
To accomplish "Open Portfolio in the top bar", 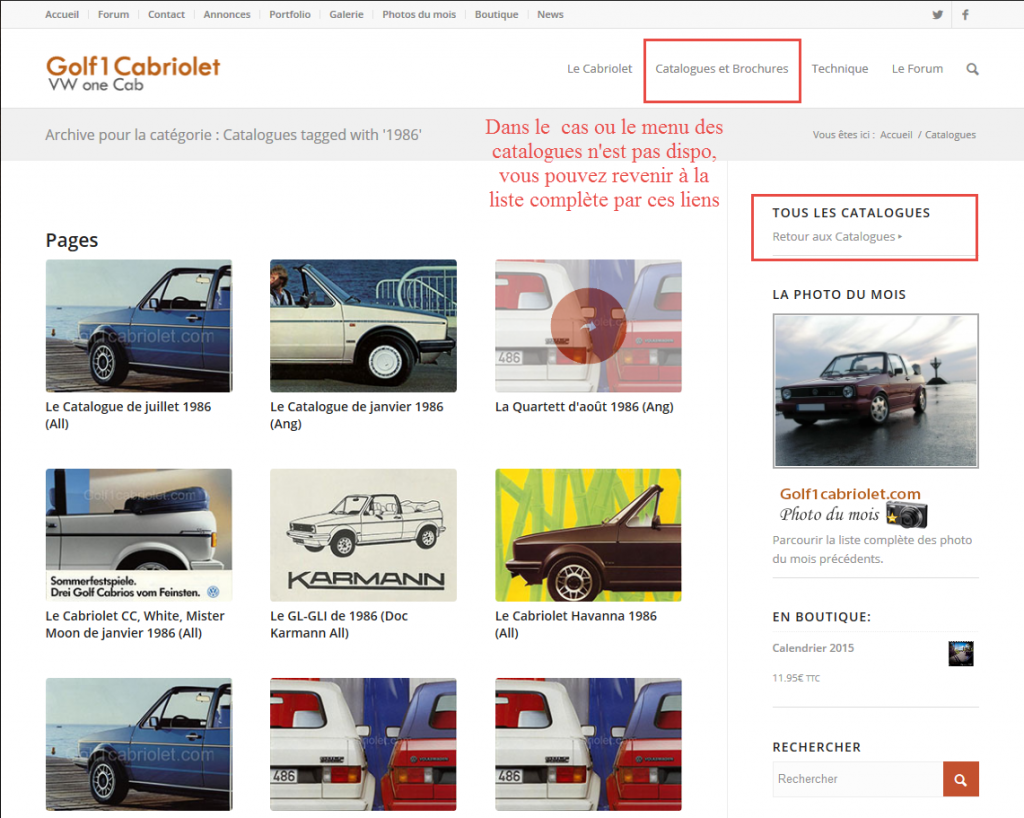I will click(290, 14).
